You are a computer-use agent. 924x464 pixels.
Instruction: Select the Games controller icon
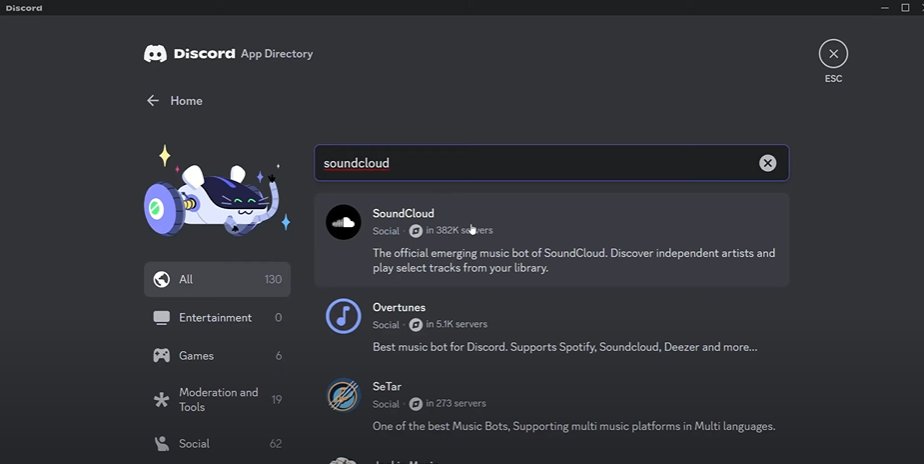pos(161,356)
